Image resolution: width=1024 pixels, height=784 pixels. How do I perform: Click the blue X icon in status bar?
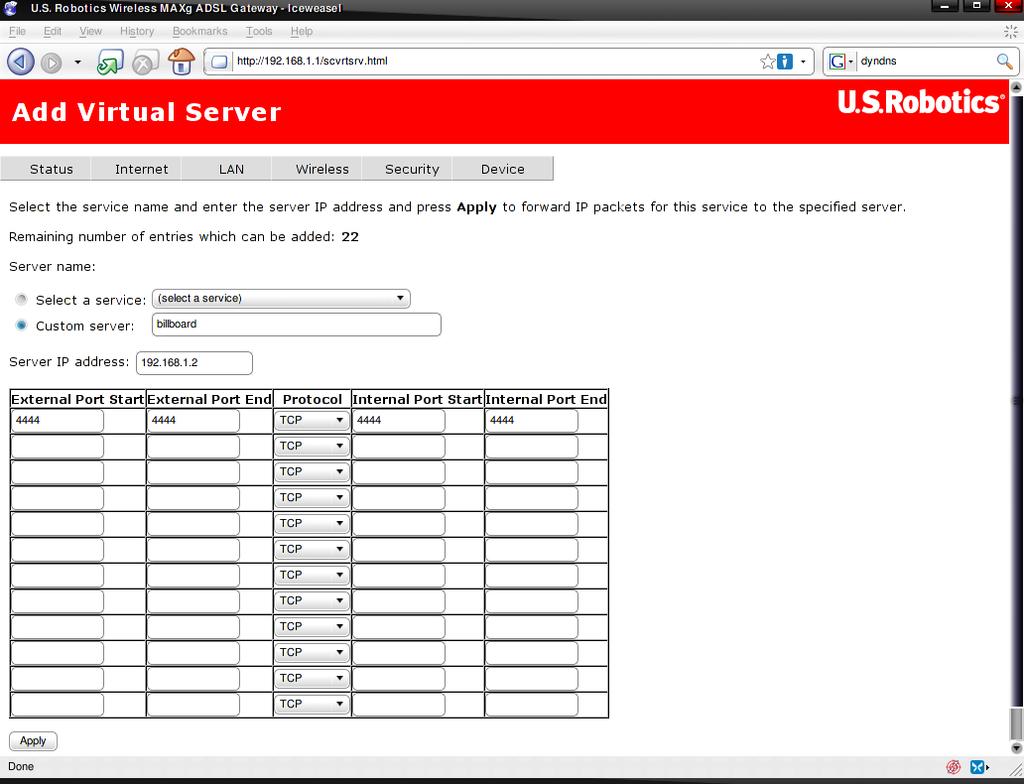click(x=978, y=766)
